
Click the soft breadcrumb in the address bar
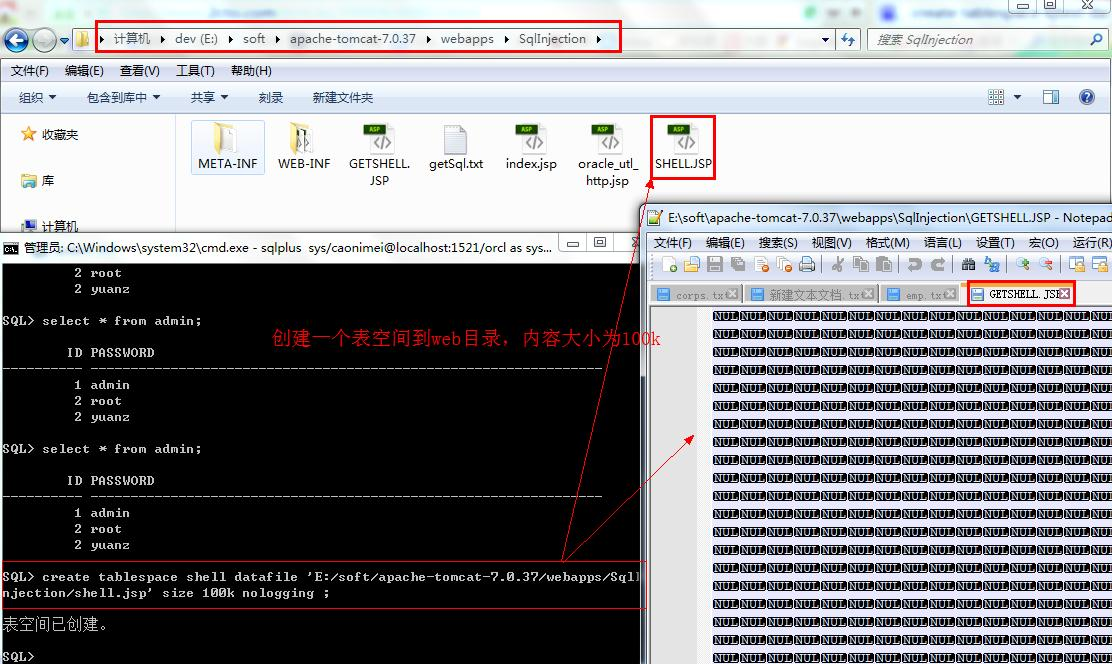254,38
